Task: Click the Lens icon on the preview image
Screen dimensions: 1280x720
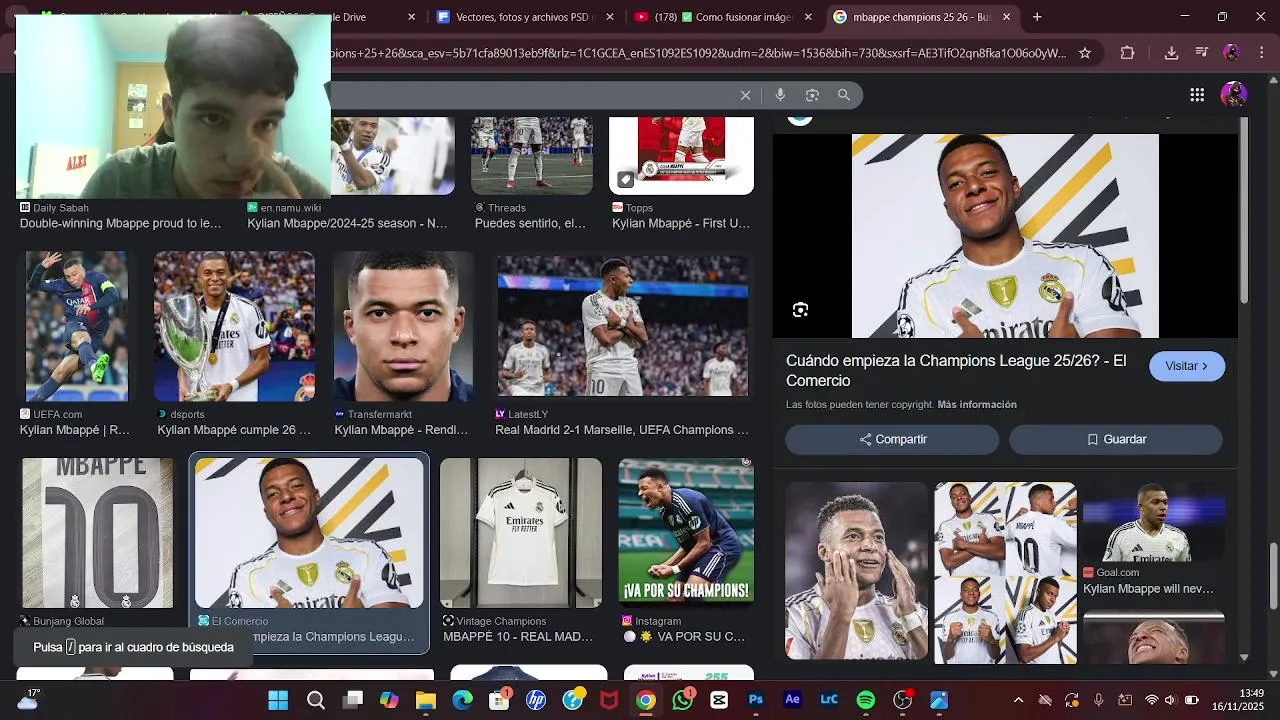Action: click(800, 310)
